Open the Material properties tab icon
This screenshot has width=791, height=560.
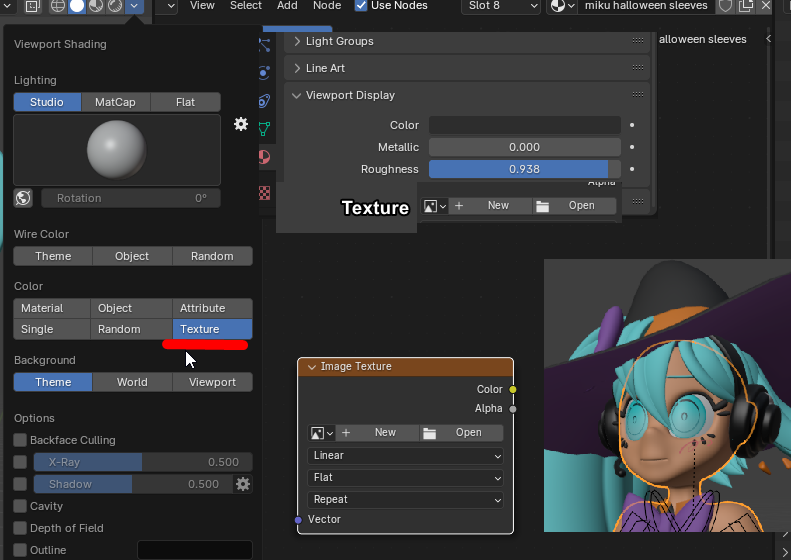264,157
